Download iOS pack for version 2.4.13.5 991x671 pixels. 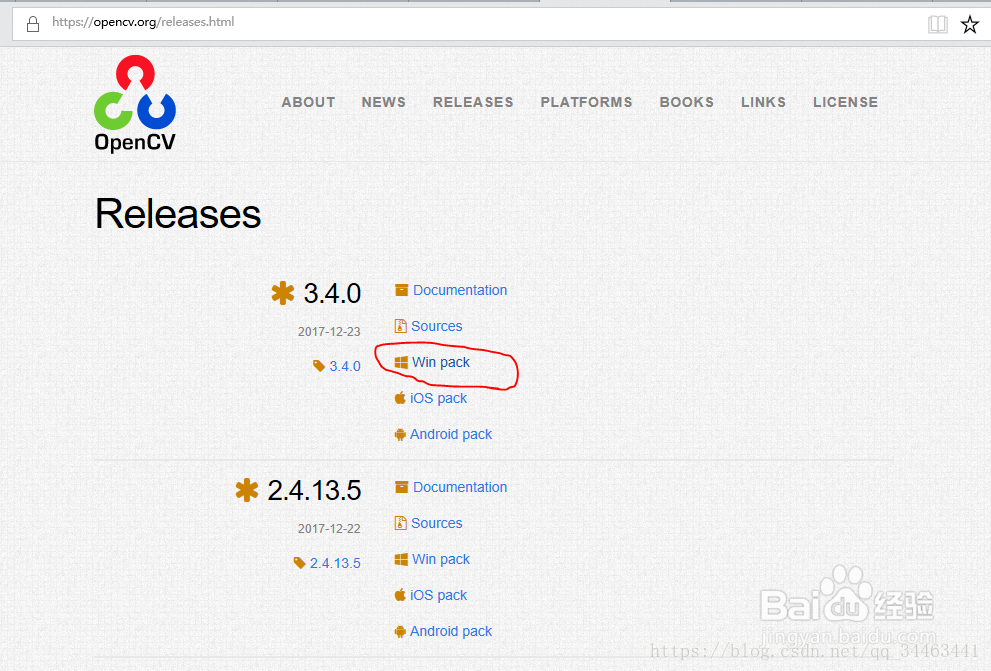[439, 595]
